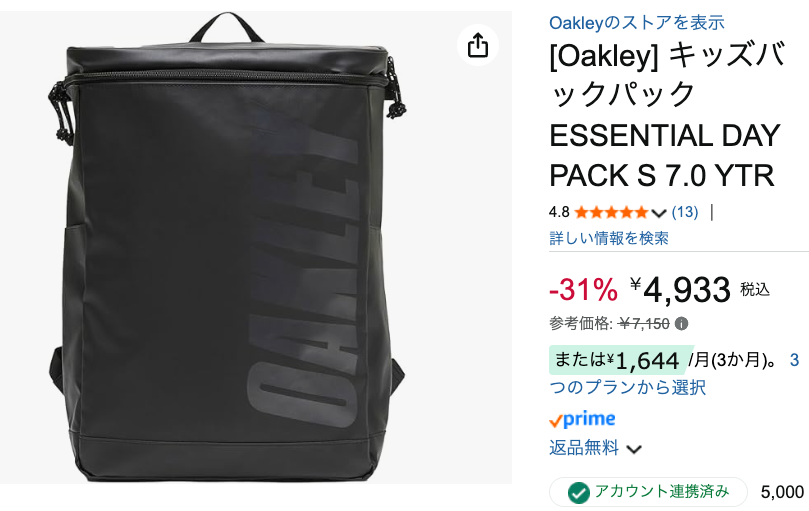Click the red -31% discount label
809x511 pixels.
click(583, 289)
